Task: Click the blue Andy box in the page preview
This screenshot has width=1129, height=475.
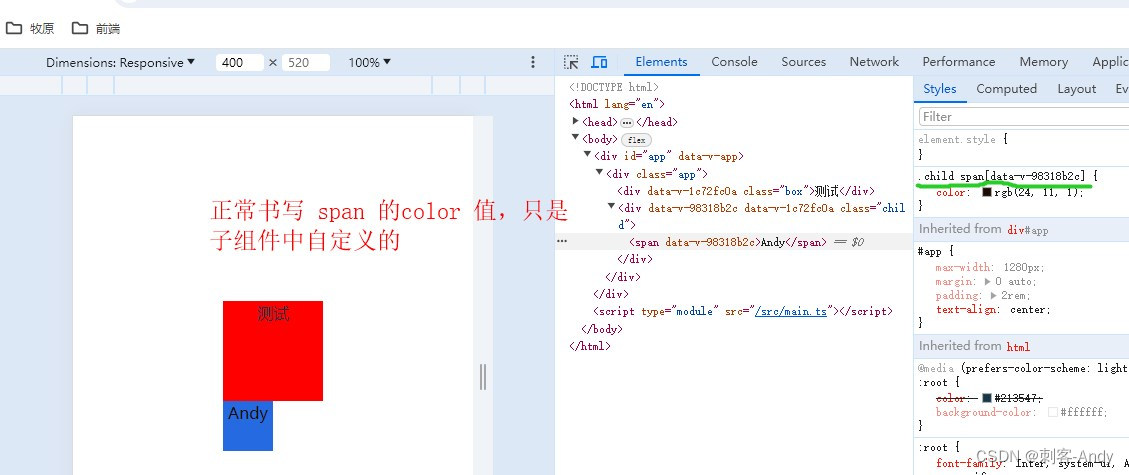Action: pos(248,426)
